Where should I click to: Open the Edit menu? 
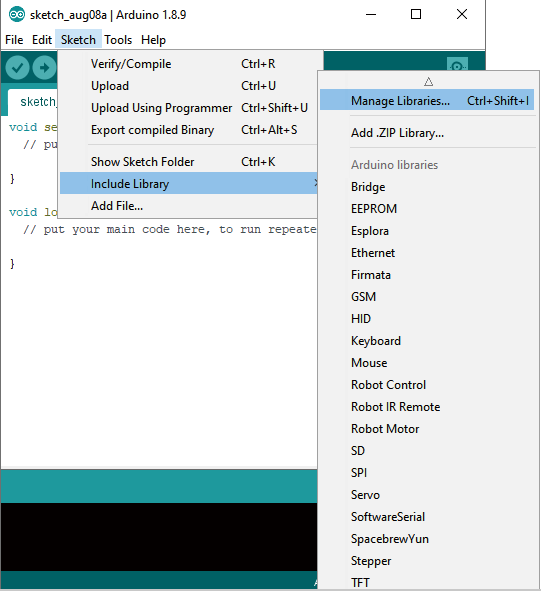click(x=41, y=40)
